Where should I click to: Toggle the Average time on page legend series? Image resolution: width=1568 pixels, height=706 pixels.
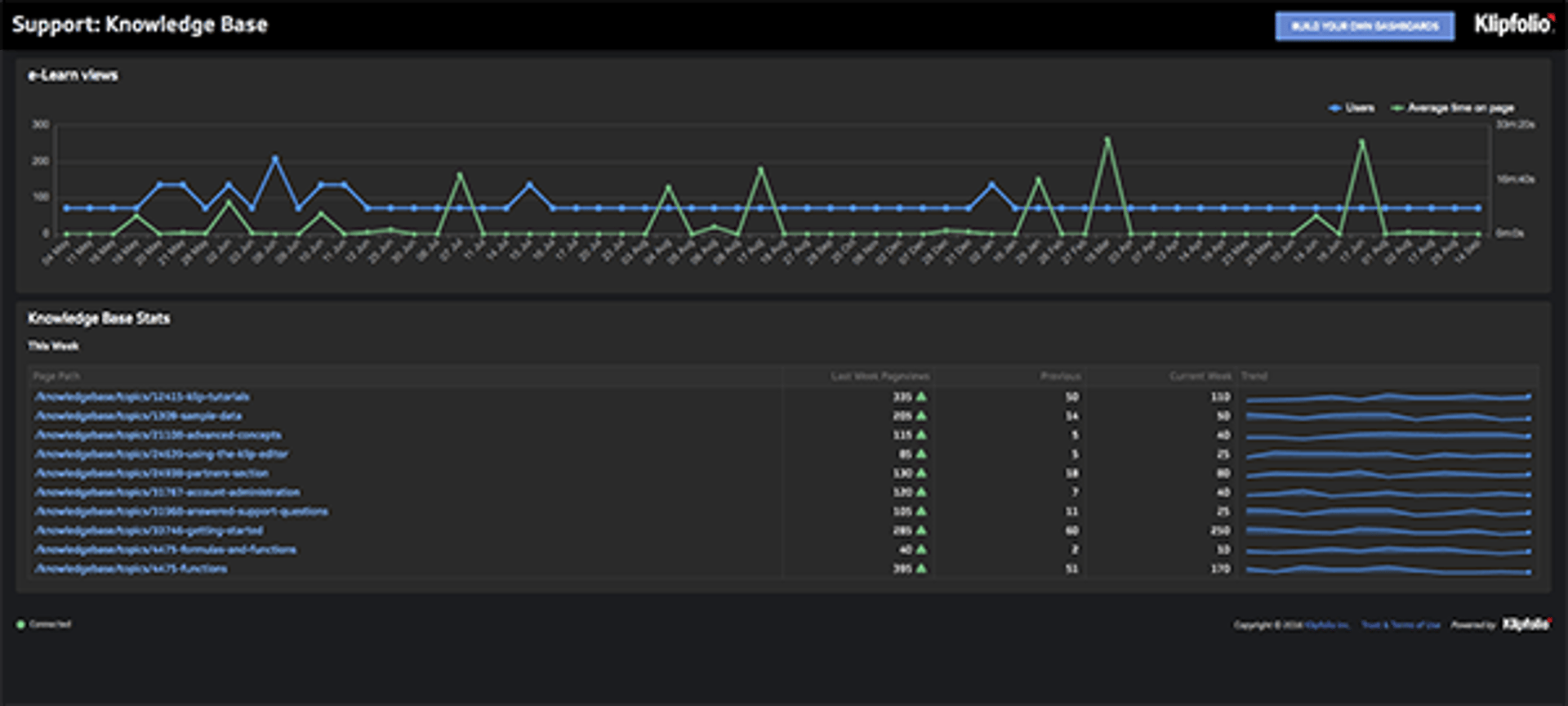(x=1454, y=108)
